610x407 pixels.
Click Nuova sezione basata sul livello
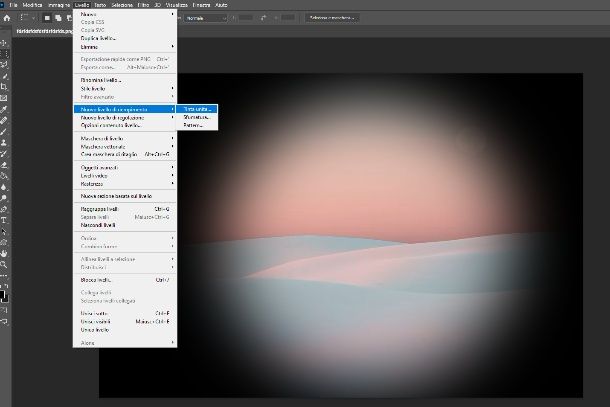tap(125, 196)
